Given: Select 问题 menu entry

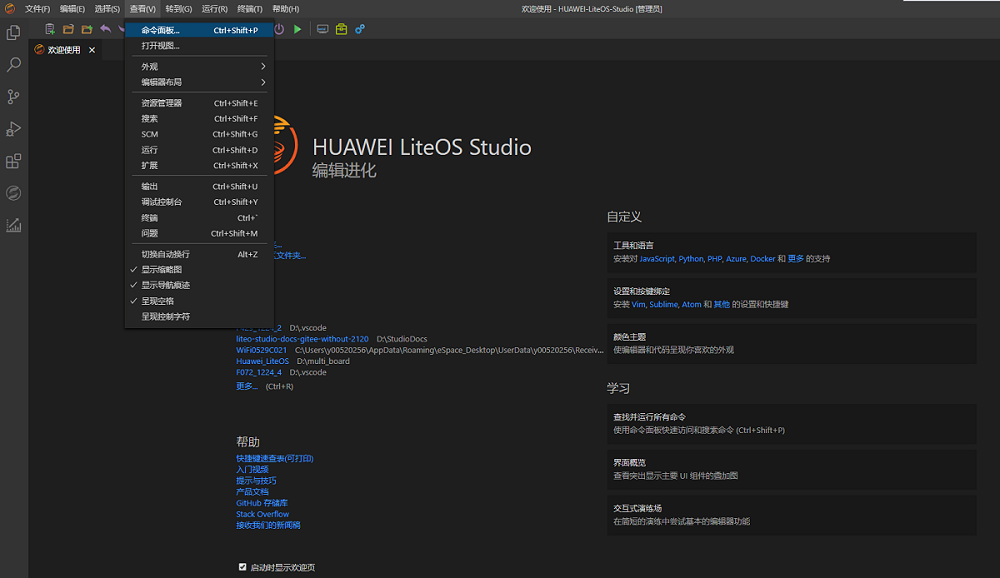Looking at the screenshot, I should [199, 233].
